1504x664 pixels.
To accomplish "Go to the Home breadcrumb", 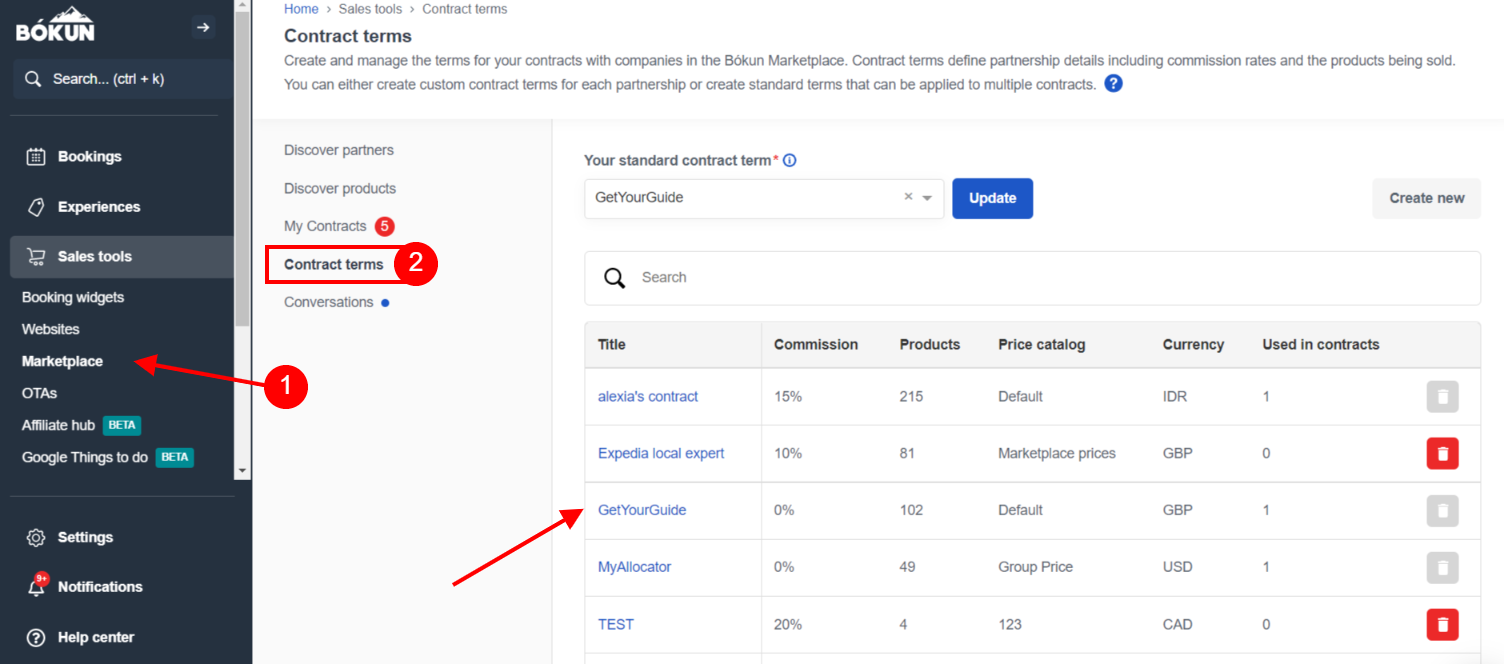I will pos(301,9).
